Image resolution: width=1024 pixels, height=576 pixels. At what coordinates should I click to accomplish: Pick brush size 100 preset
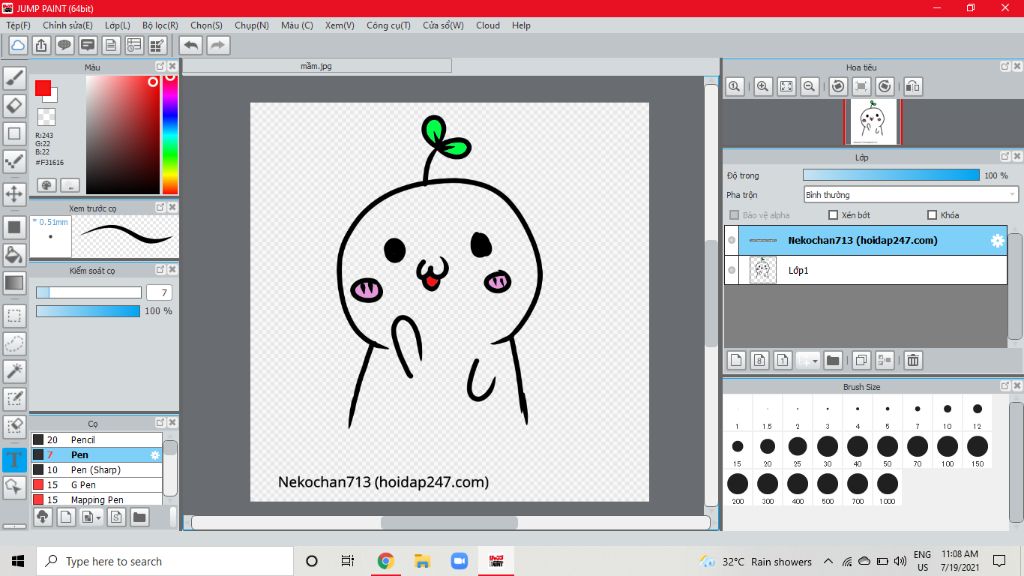coord(947,447)
